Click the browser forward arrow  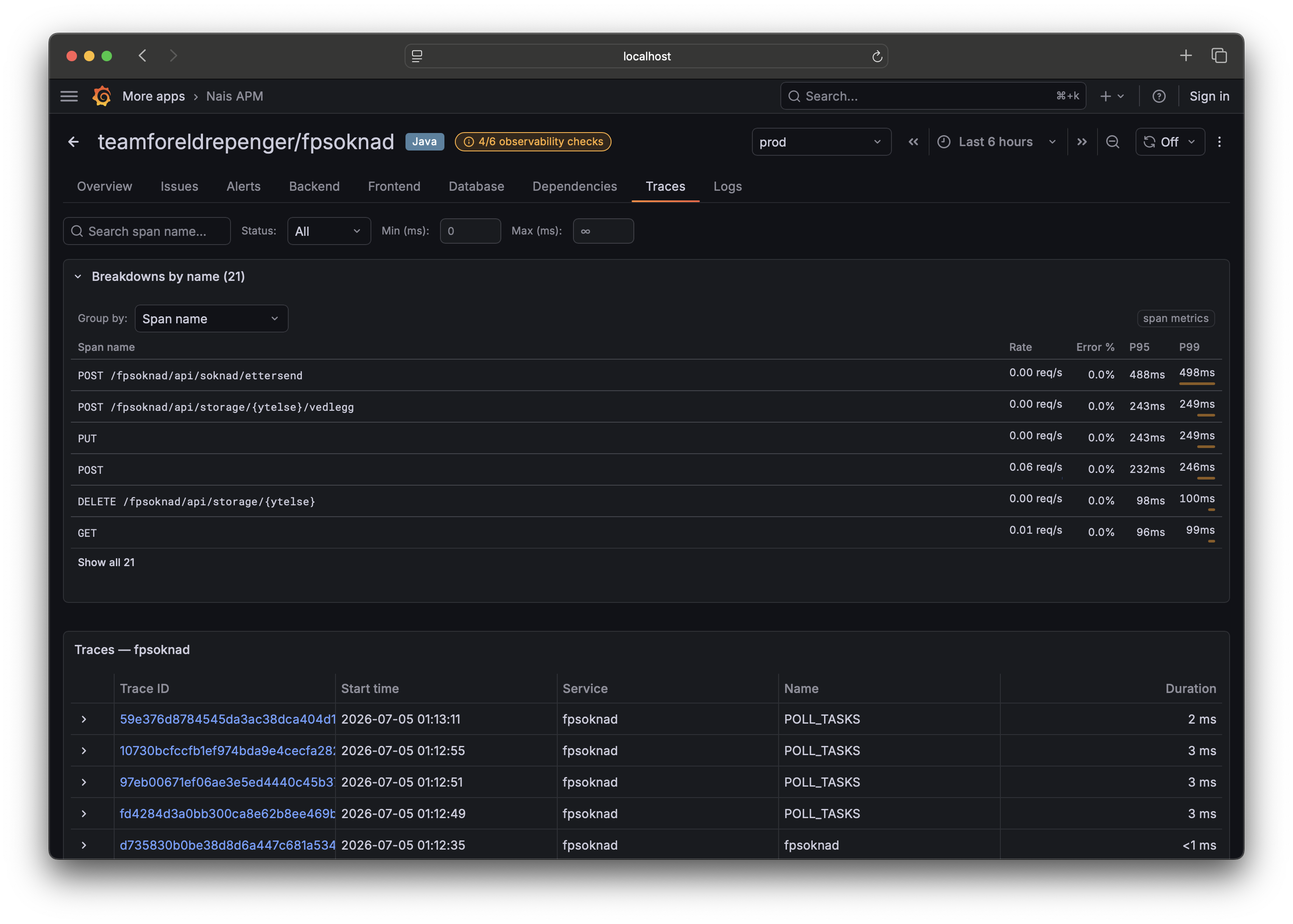coord(174,56)
